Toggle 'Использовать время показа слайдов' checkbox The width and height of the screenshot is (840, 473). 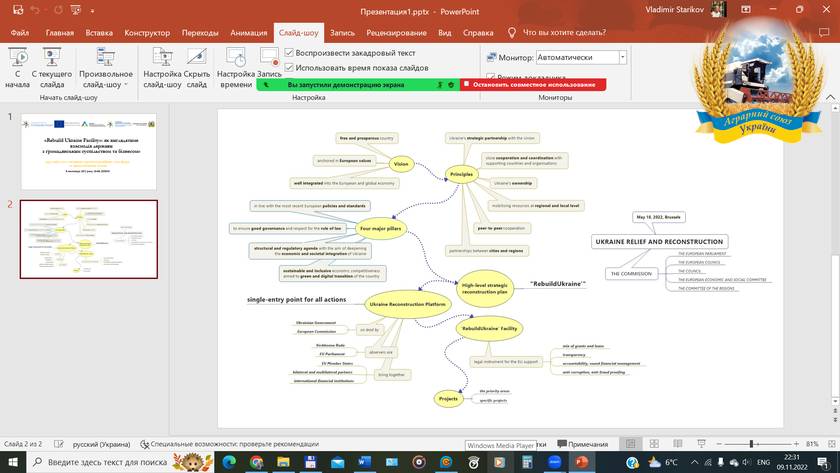click(289, 67)
